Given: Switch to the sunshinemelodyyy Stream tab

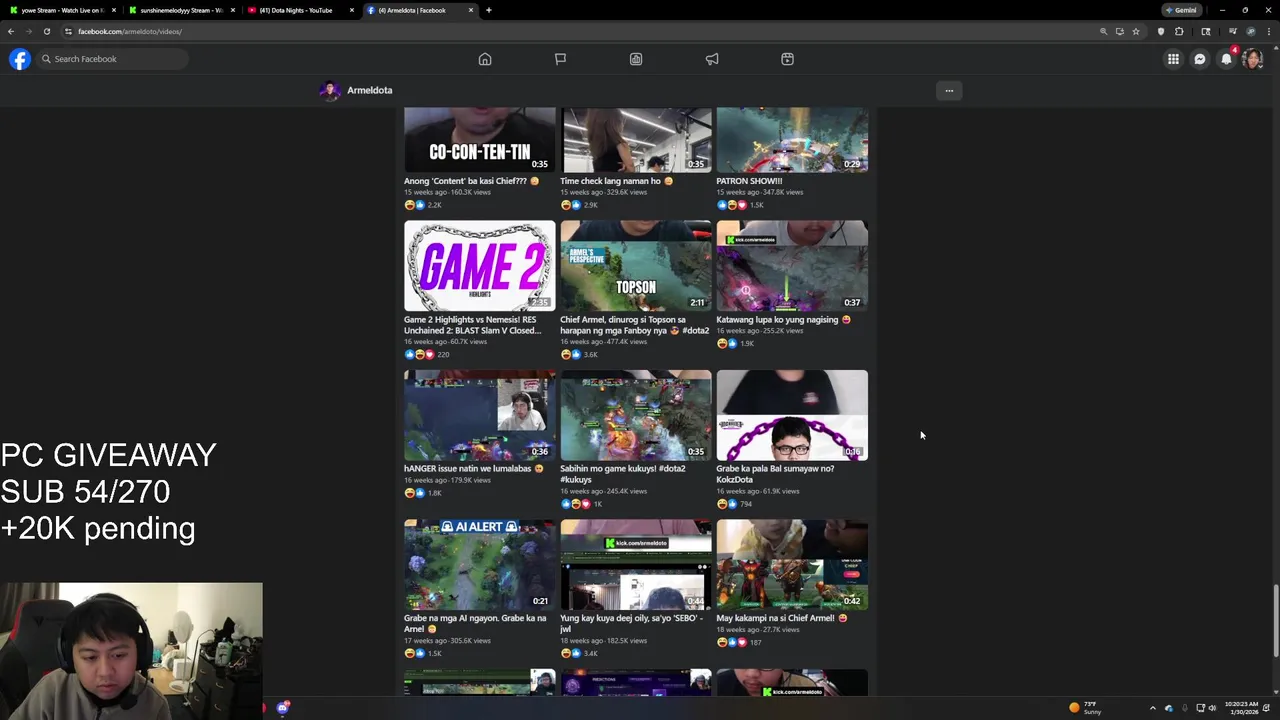Looking at the screenshot, I should point(180,10).
